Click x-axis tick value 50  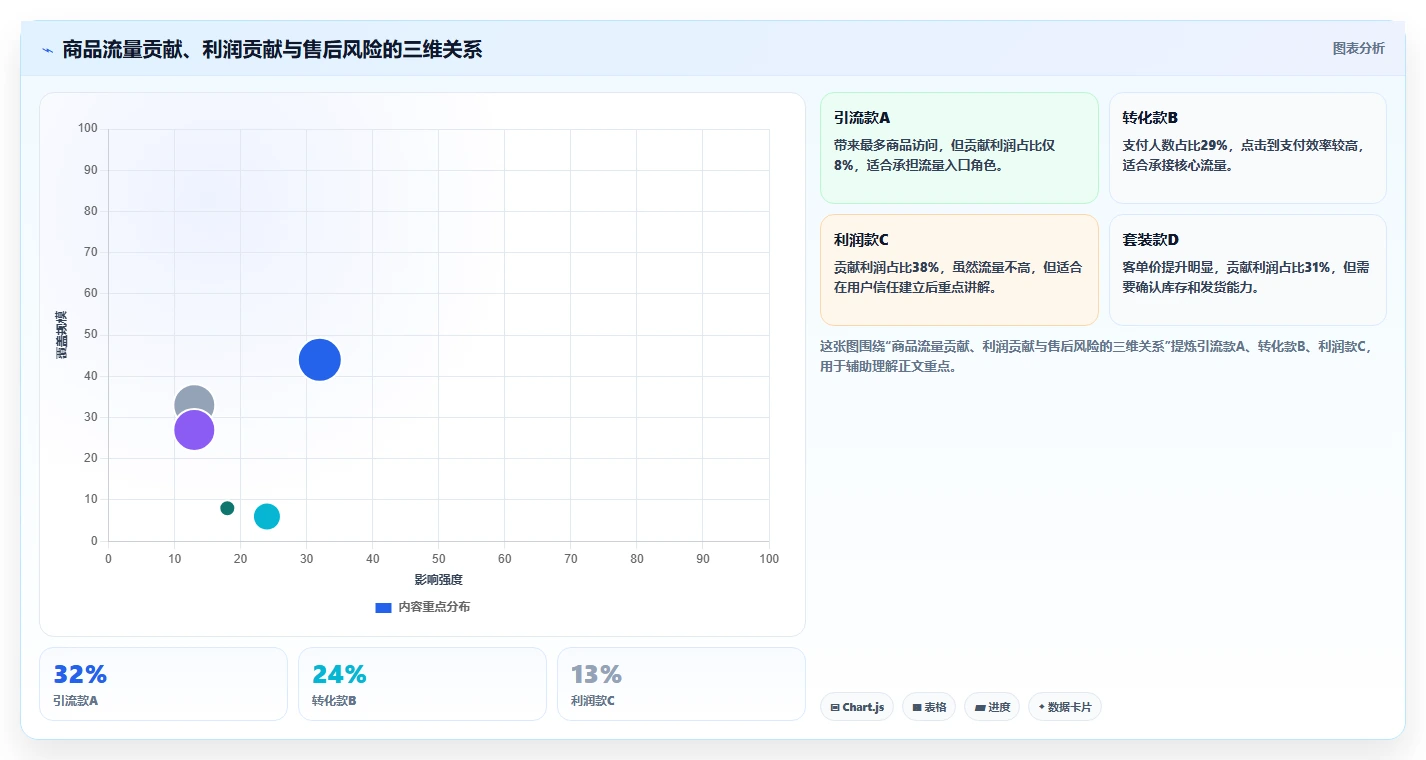click(439, 559)
